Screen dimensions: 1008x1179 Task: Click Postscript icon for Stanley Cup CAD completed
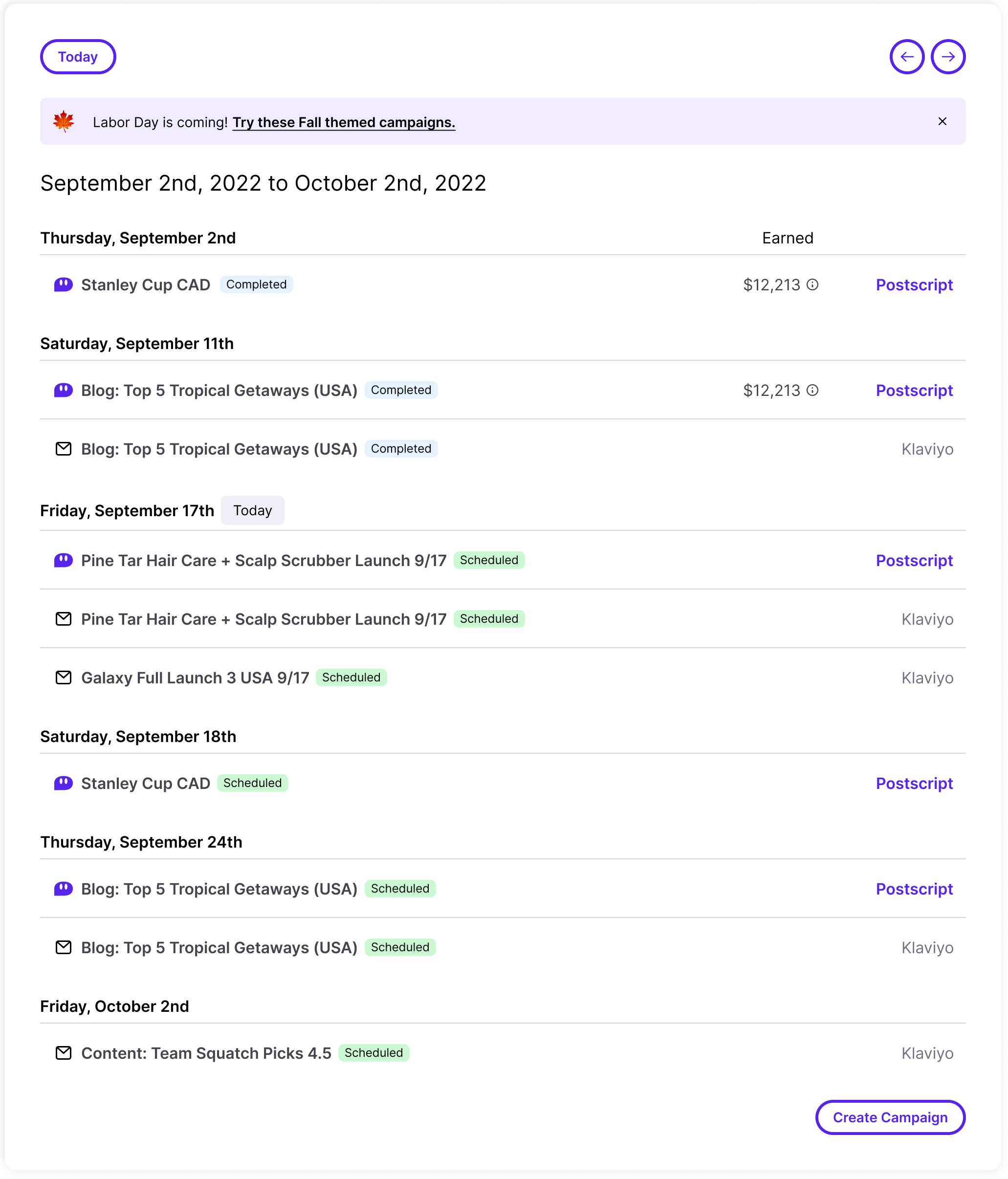coord(63,284)
